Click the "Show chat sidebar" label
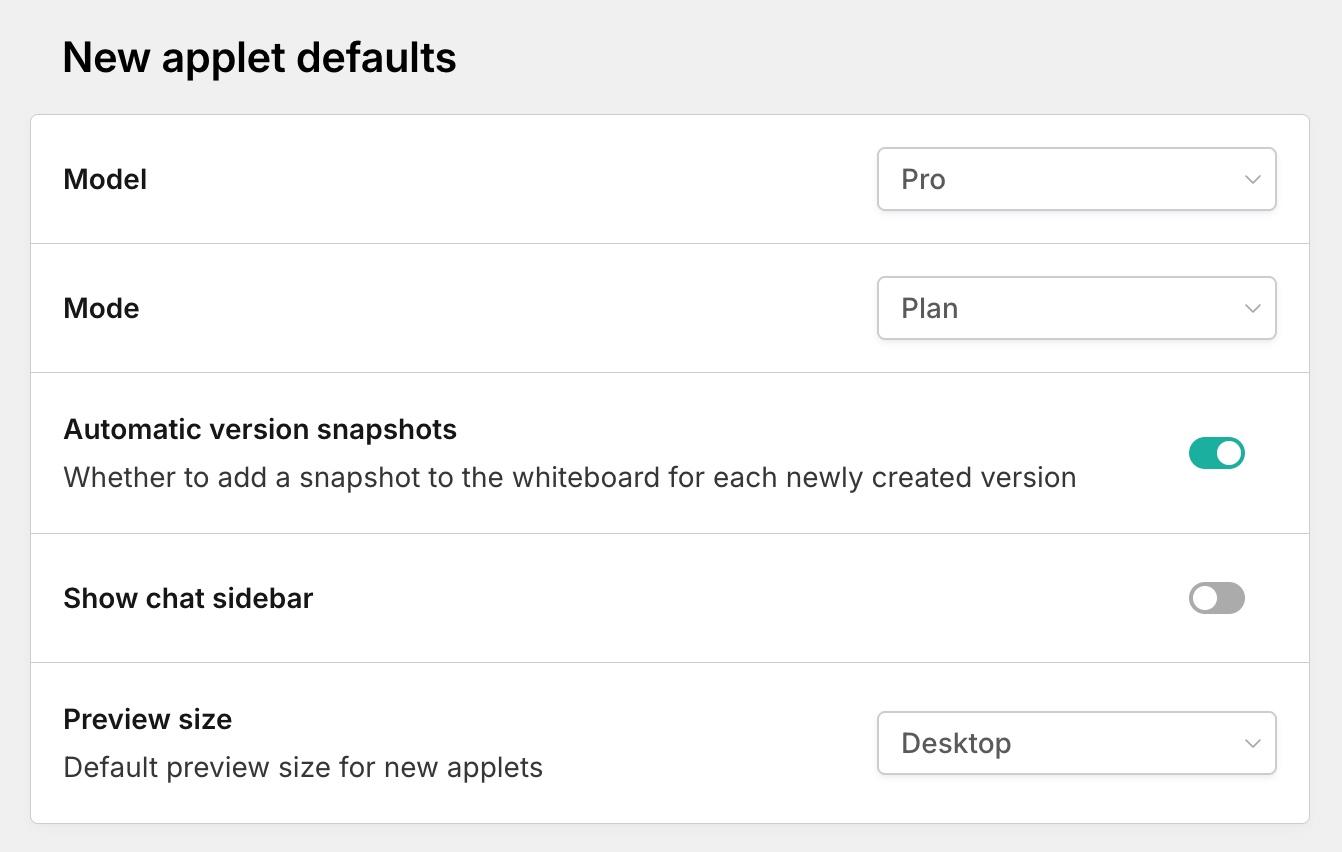 188,599
